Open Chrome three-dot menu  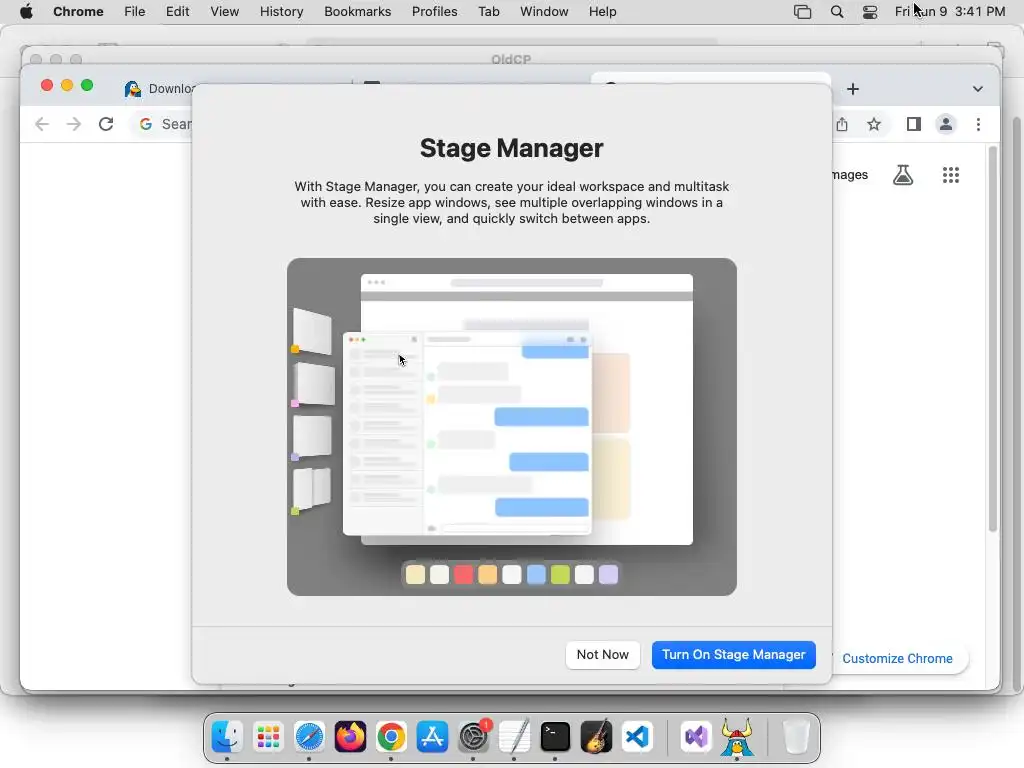[x=978, y=124]
